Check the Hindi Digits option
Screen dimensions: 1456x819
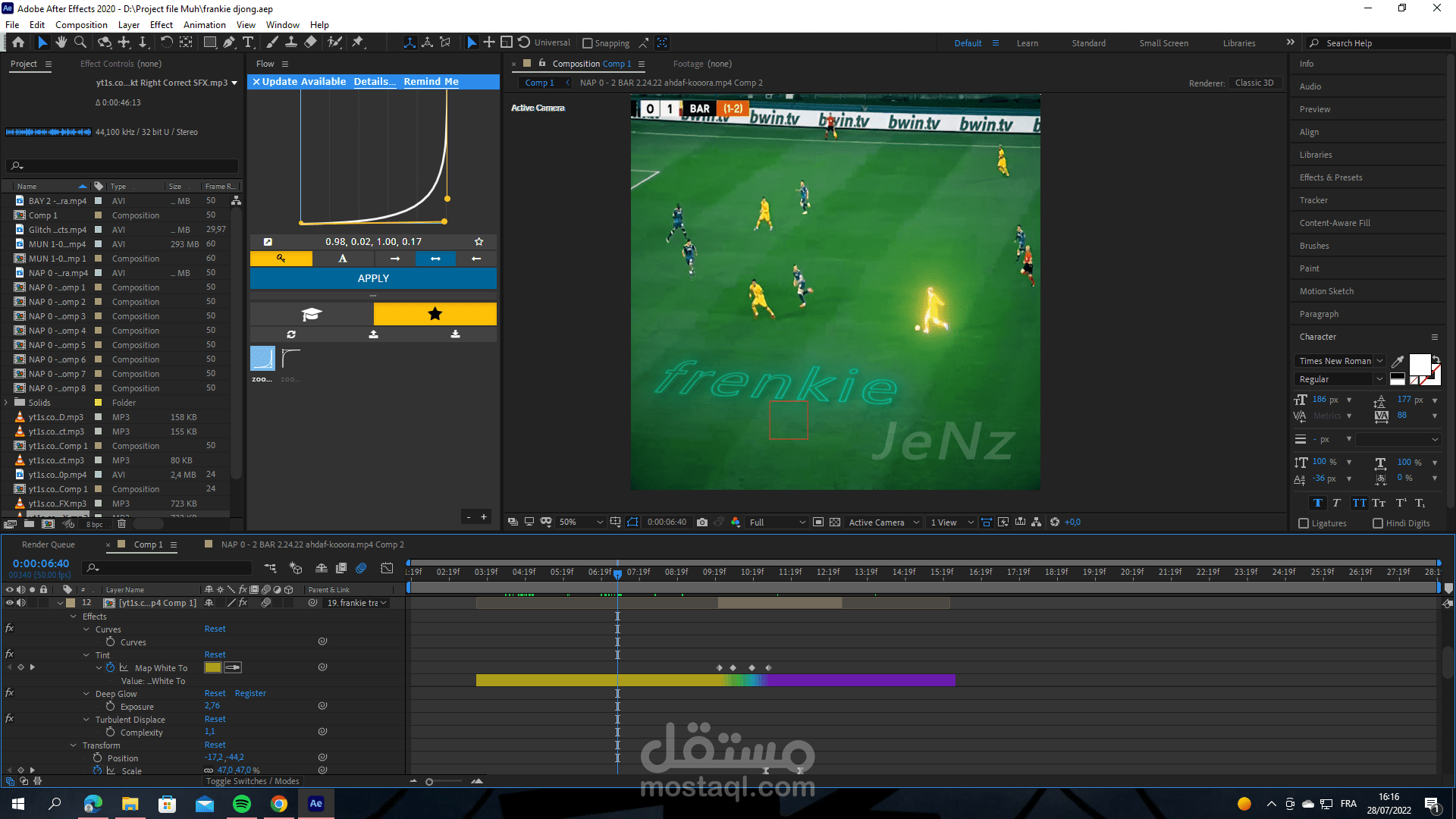(x=1378, y=523)
